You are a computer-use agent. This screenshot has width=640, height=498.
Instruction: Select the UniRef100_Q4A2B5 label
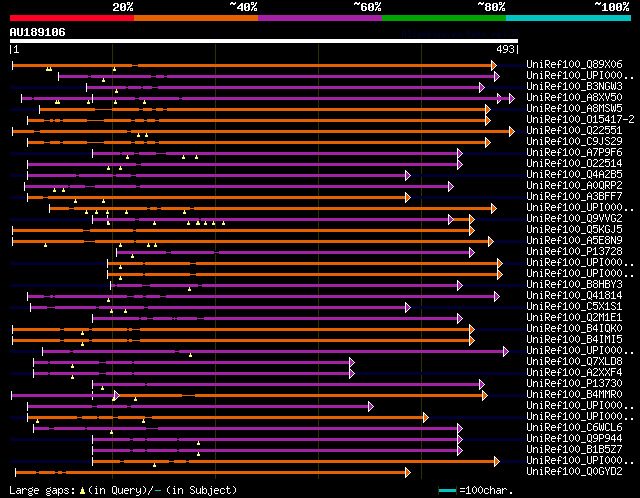[574, 174]
